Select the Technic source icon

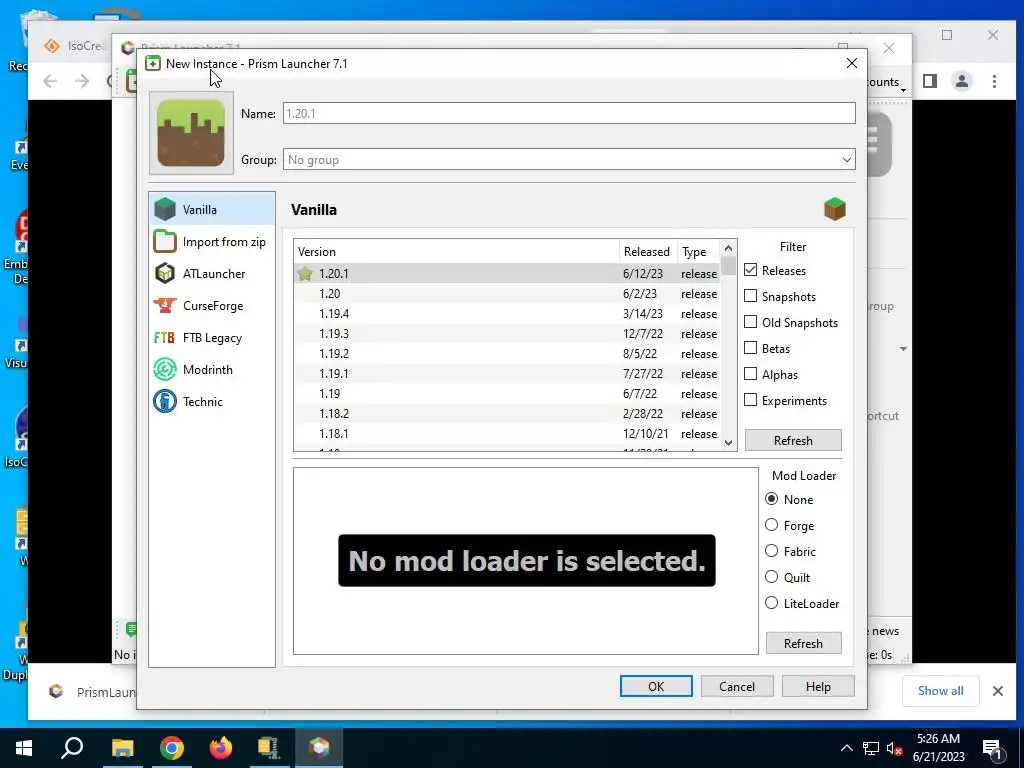pyautogui.click(x=165, y=402)
